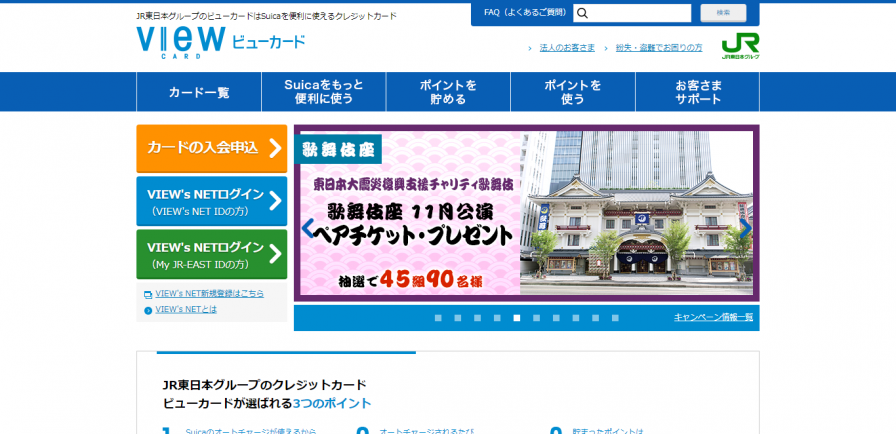Open VIEW's NET新規登録はこちら link

click(209, 294)
